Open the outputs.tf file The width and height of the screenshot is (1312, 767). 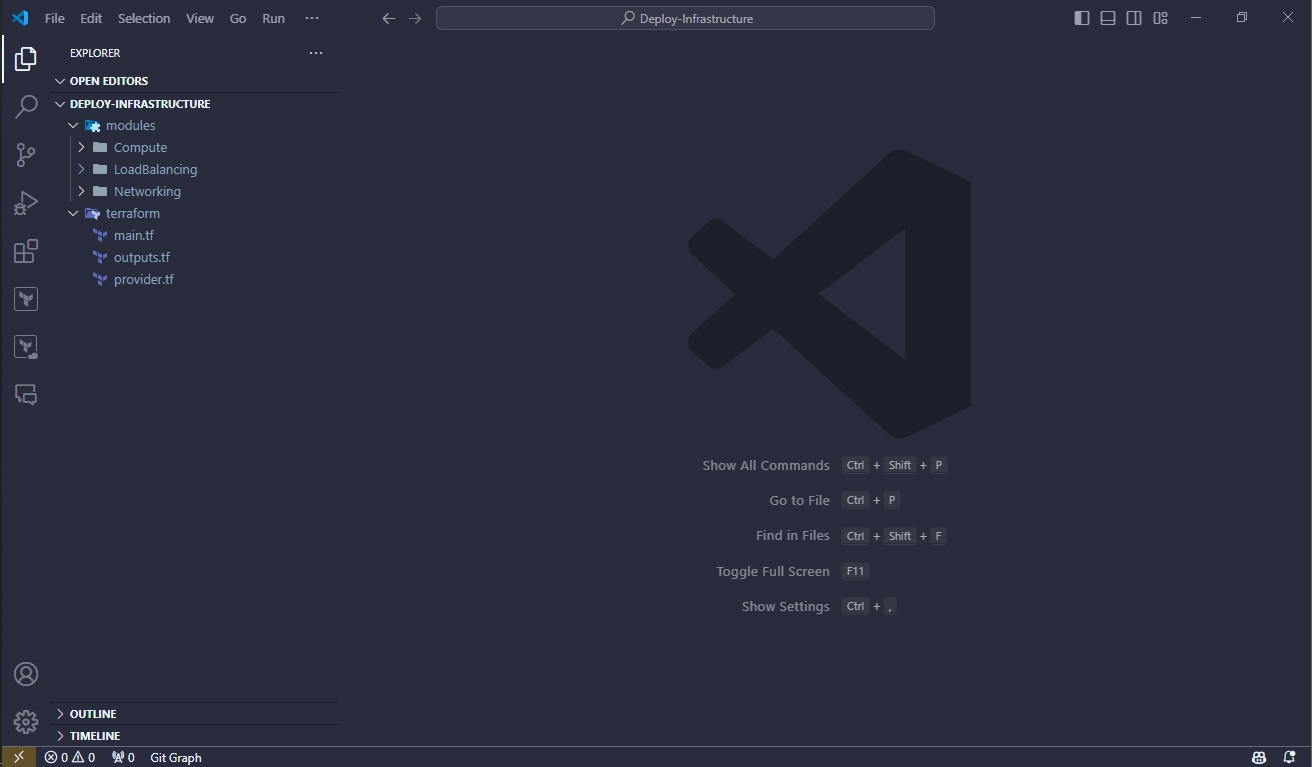(142, 257)
